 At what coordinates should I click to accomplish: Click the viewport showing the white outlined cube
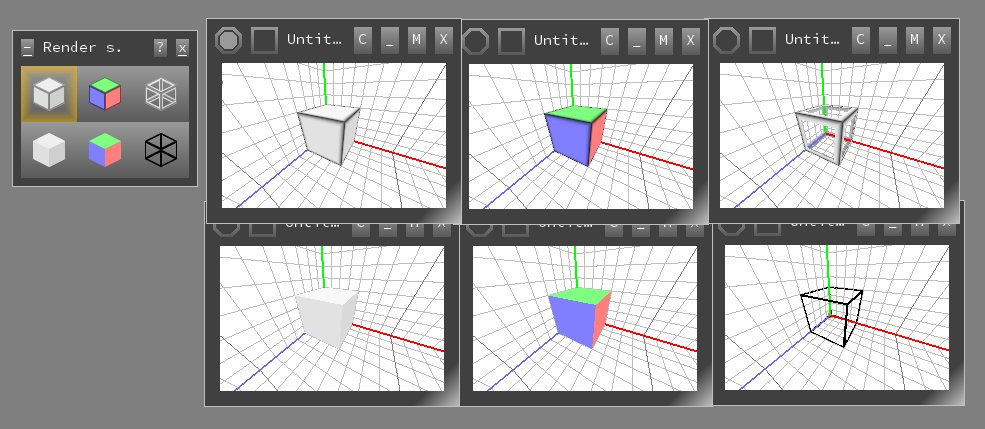click(x=334, y=136)
